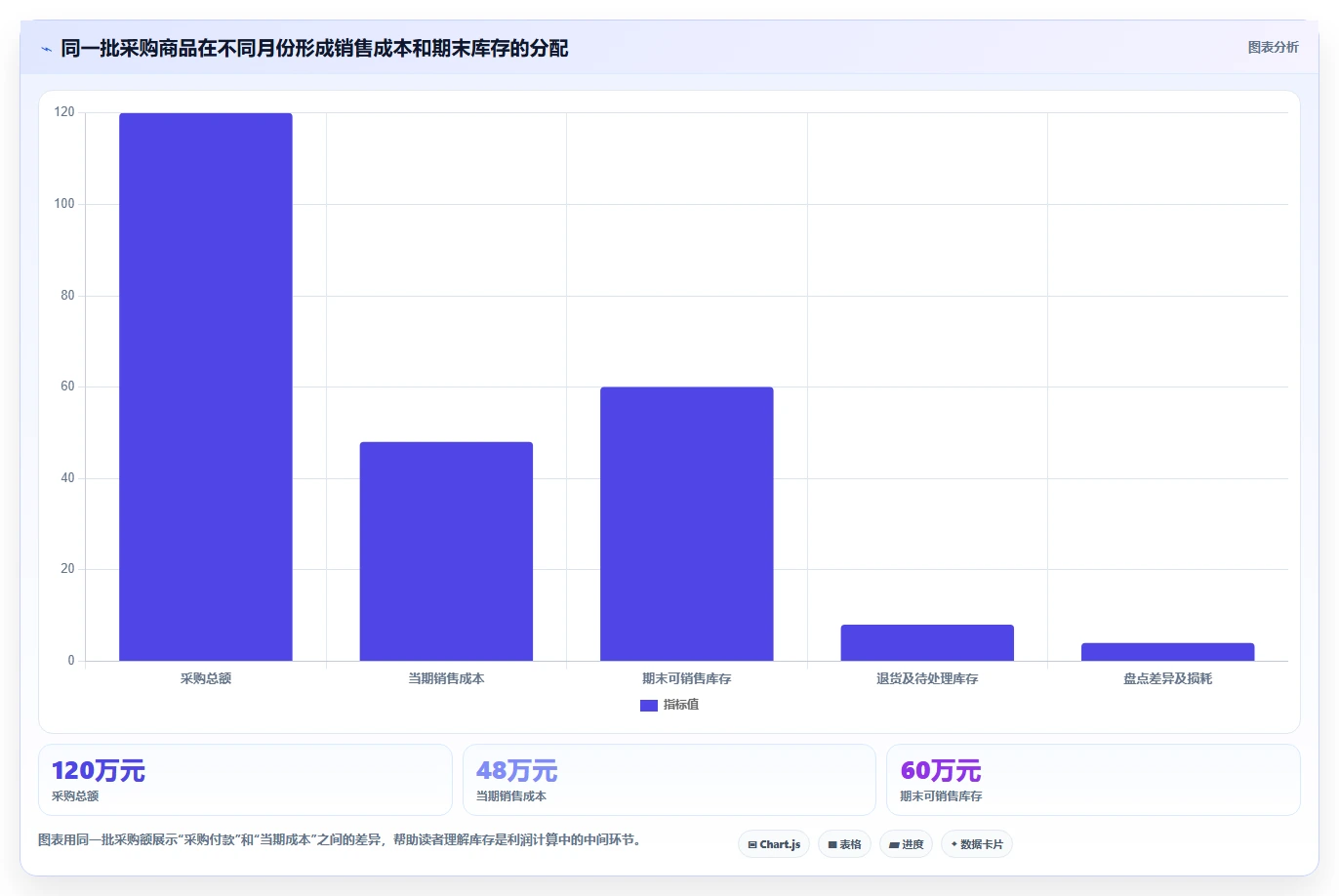This screenshot has width=1339, height=896.
Task: Click the 采购总额 bar in the chart
Action: [x=206, y=387]
